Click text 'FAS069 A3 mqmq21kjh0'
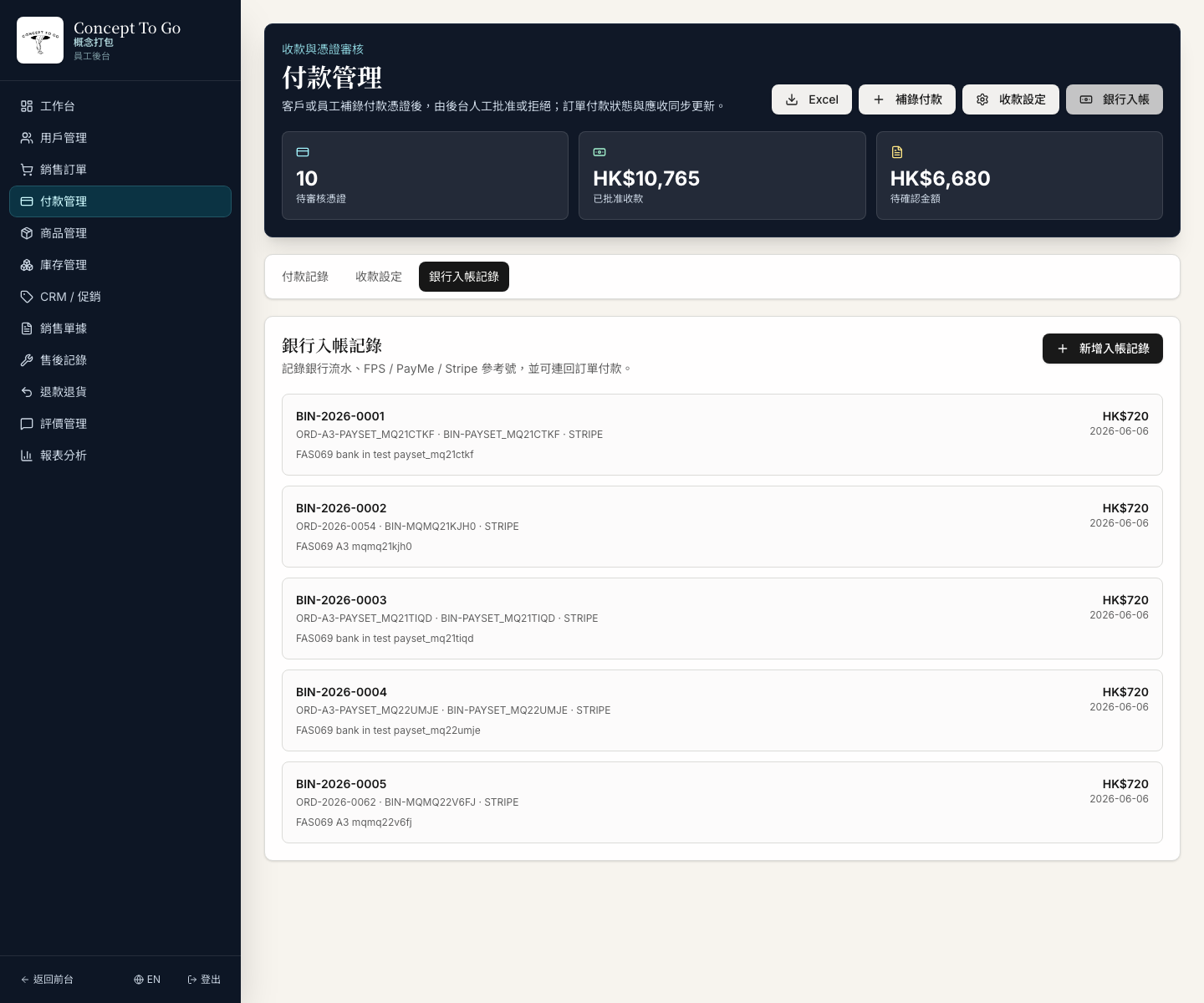1204x1003 pixels. 354,547
